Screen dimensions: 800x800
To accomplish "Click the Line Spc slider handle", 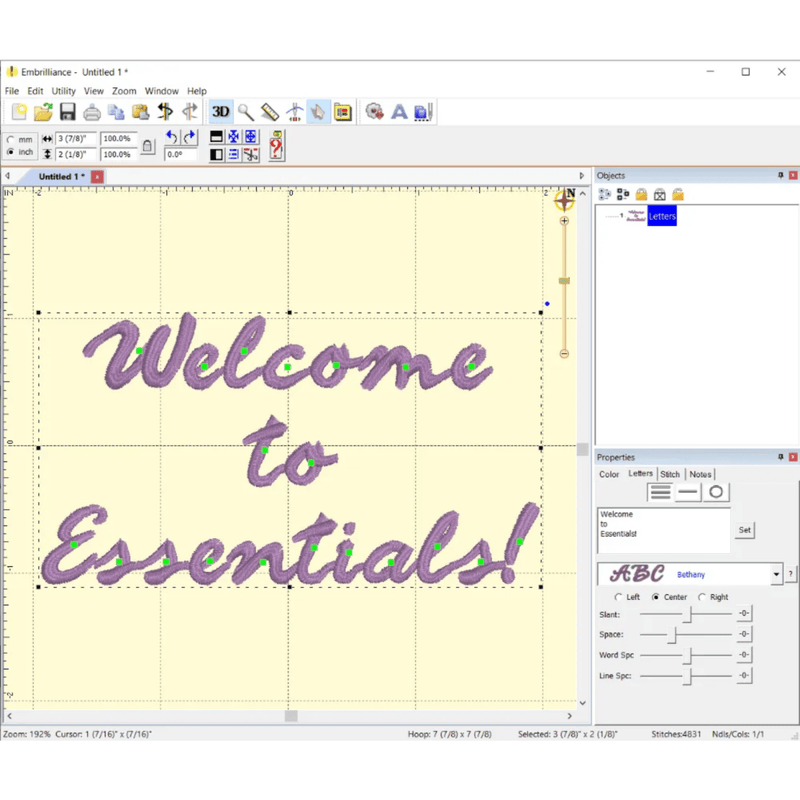I will coord(687,677).
